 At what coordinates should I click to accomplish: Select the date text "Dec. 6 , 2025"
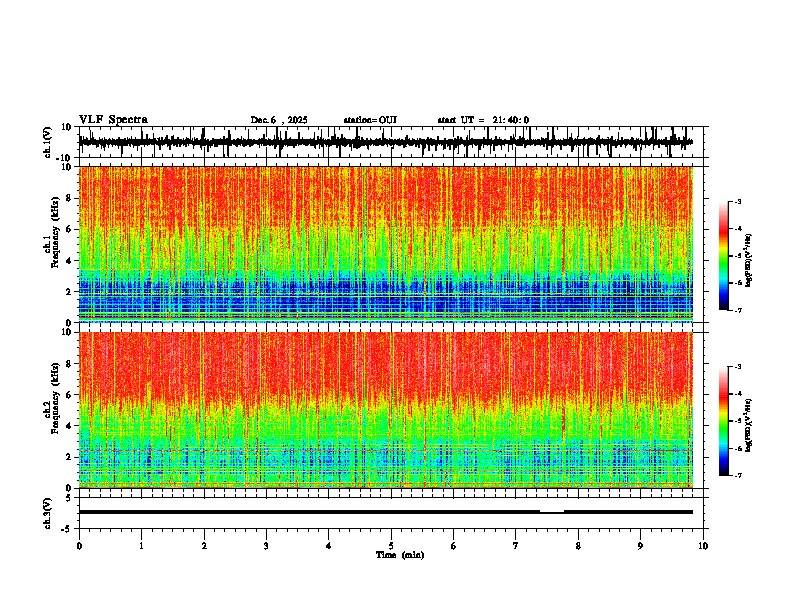click(x=279, y=120)
